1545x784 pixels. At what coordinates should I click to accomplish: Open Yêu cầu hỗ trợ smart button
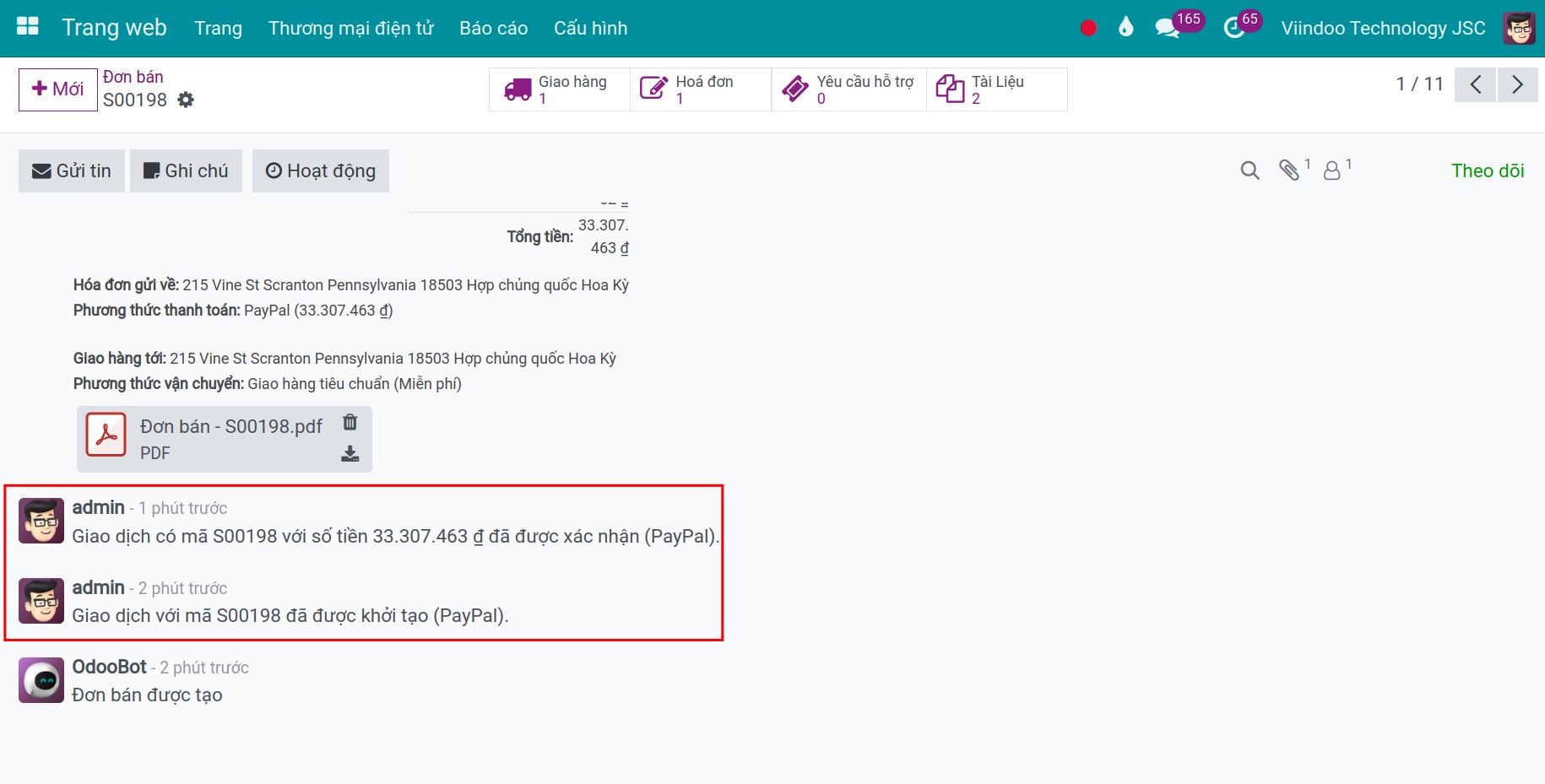849,89
